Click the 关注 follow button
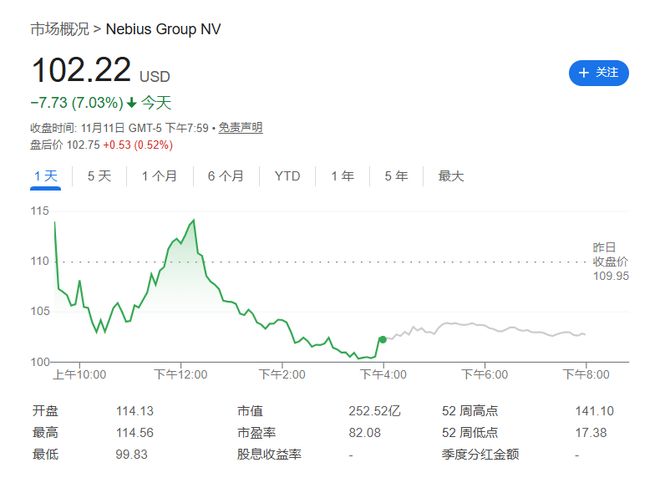Image resolution: width=660 pixels, height=483 pixels. click(x=598, y=72)
